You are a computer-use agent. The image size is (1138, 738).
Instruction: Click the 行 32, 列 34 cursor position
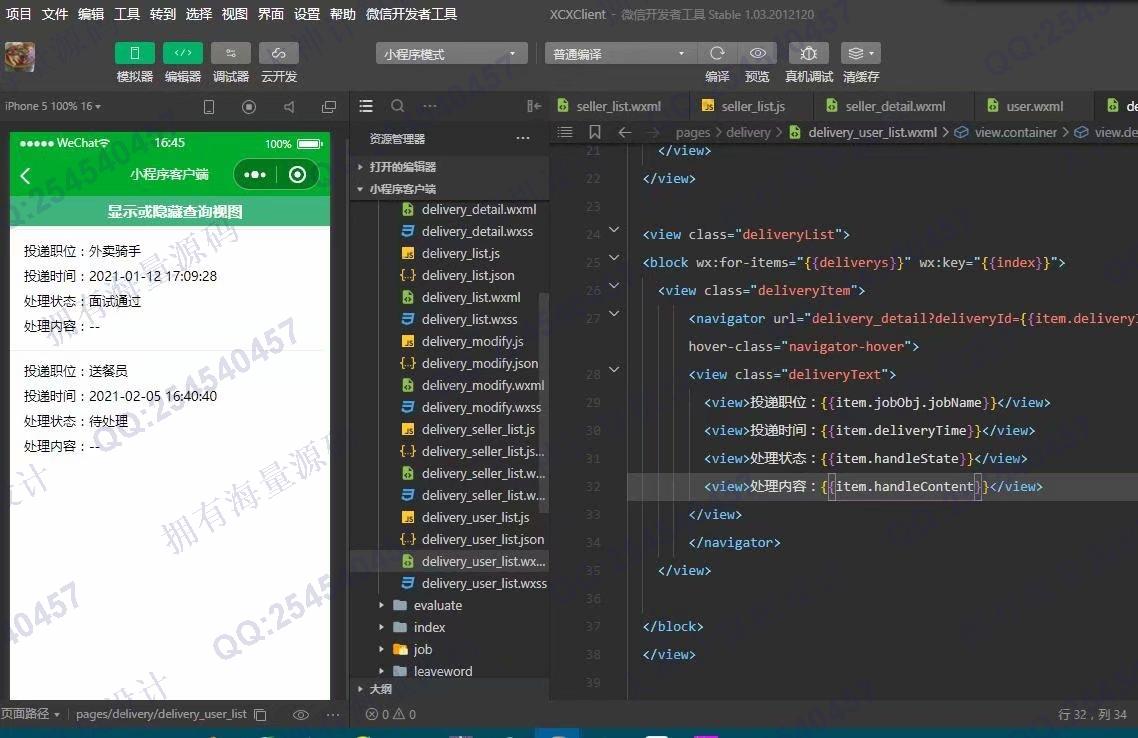click(1092, 714)
